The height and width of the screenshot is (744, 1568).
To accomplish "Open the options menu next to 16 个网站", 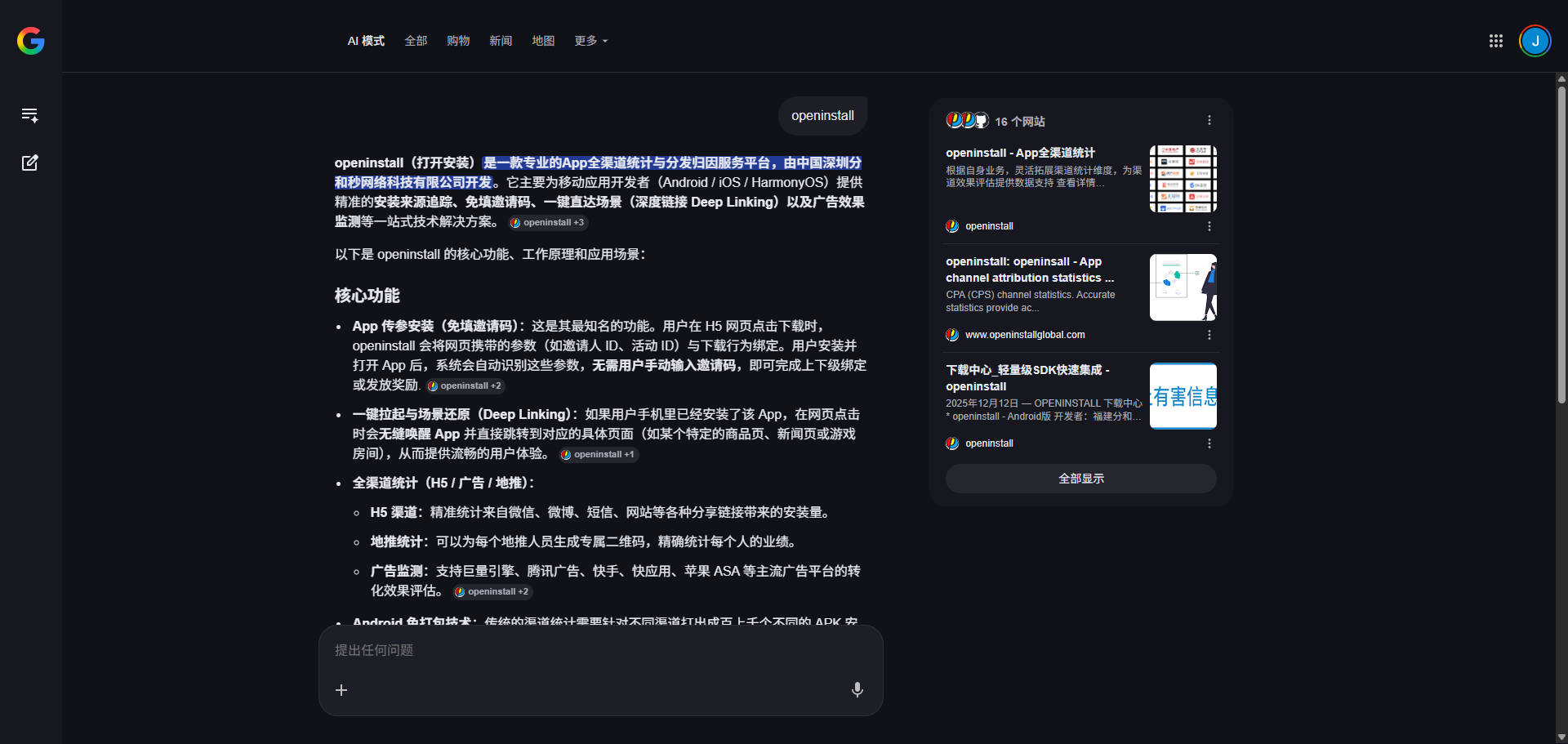I will tap(1209, 120).
